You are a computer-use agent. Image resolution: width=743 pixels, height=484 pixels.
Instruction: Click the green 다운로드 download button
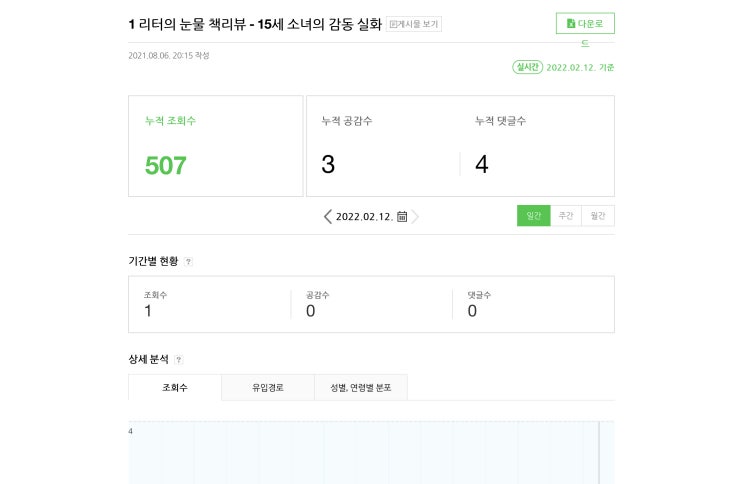pyautogui.click(x=585, y=23)
